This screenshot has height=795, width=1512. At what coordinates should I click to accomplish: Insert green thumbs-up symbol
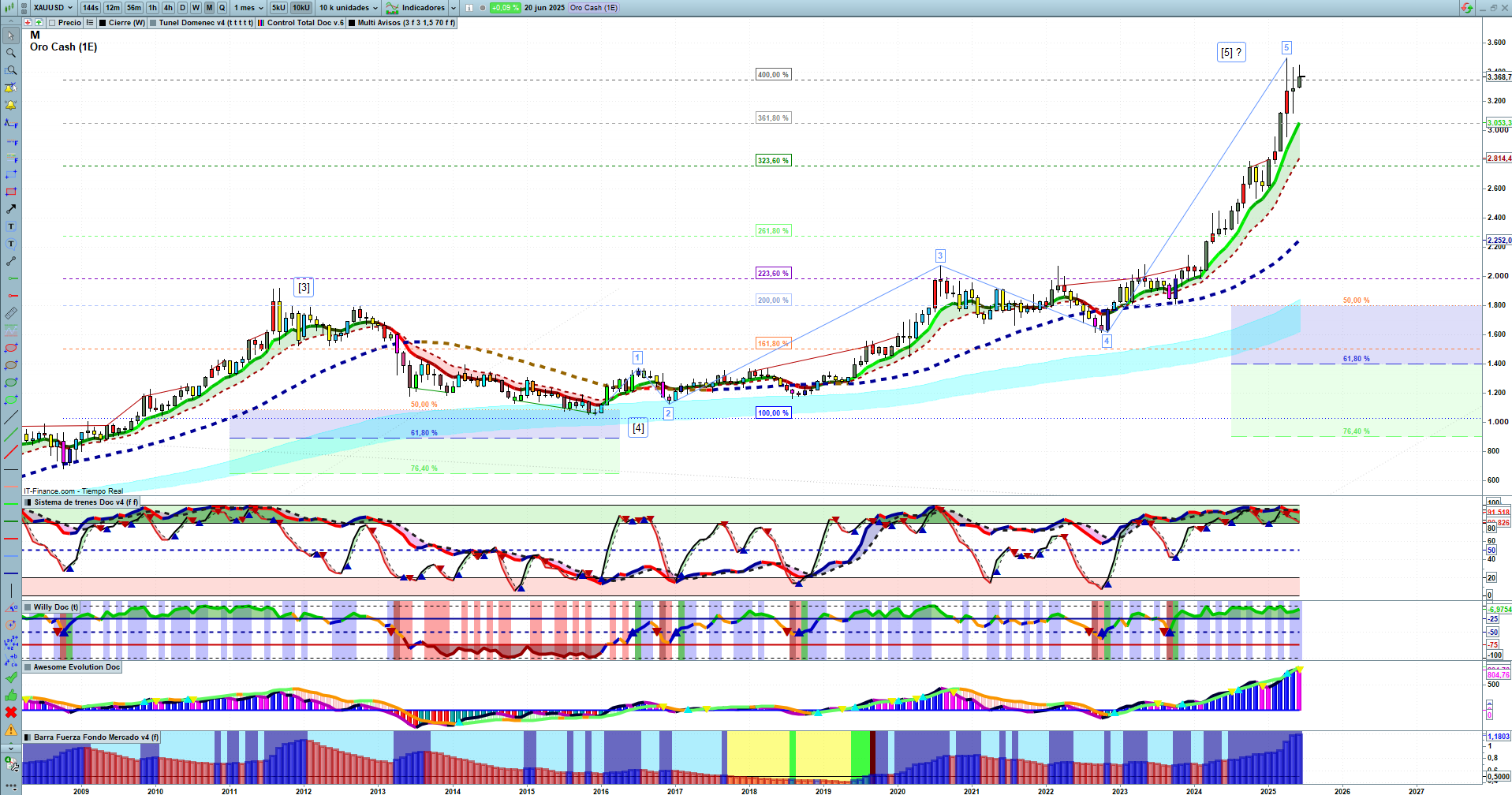click(x=10, y=695)
